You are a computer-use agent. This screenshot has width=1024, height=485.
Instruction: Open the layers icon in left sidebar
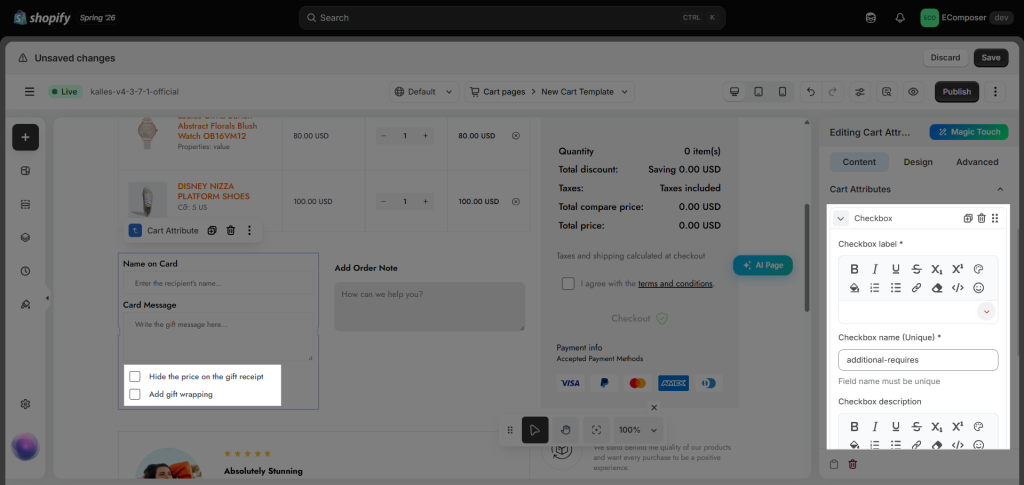25,238
